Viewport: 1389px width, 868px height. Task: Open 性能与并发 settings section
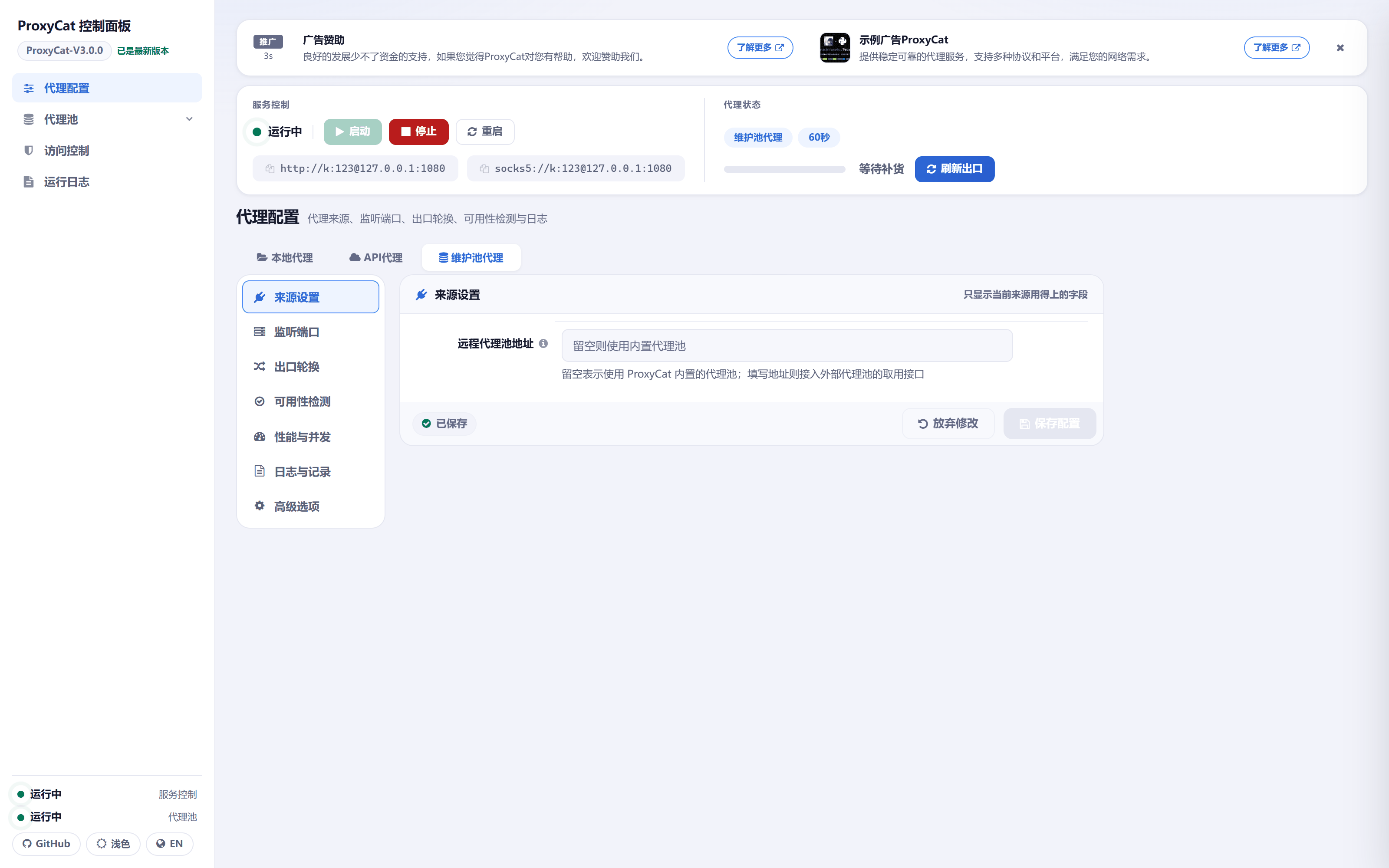pos(310,437)
